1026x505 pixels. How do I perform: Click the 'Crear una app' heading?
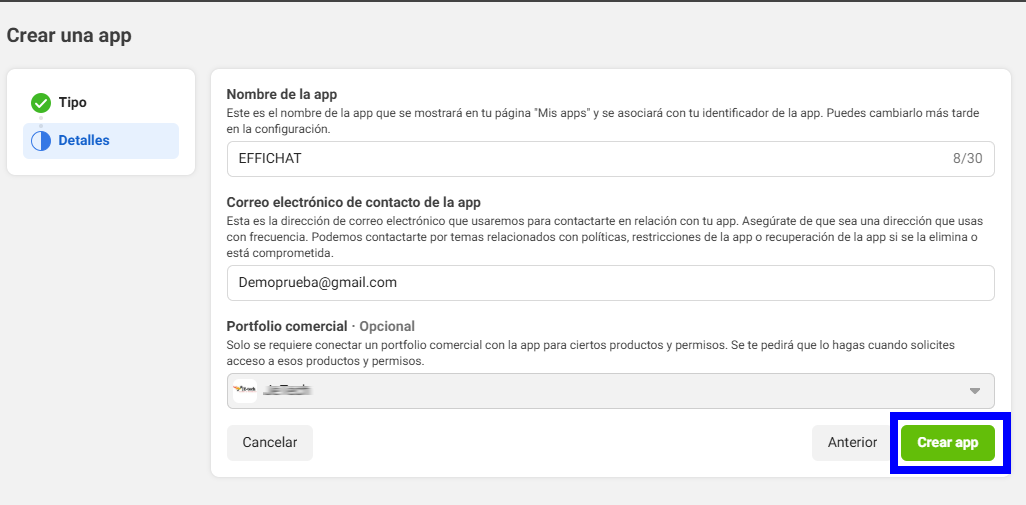(69, 35)
